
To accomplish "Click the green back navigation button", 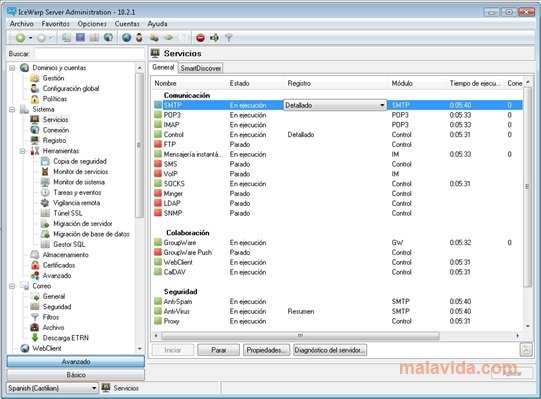I will 20,38.
